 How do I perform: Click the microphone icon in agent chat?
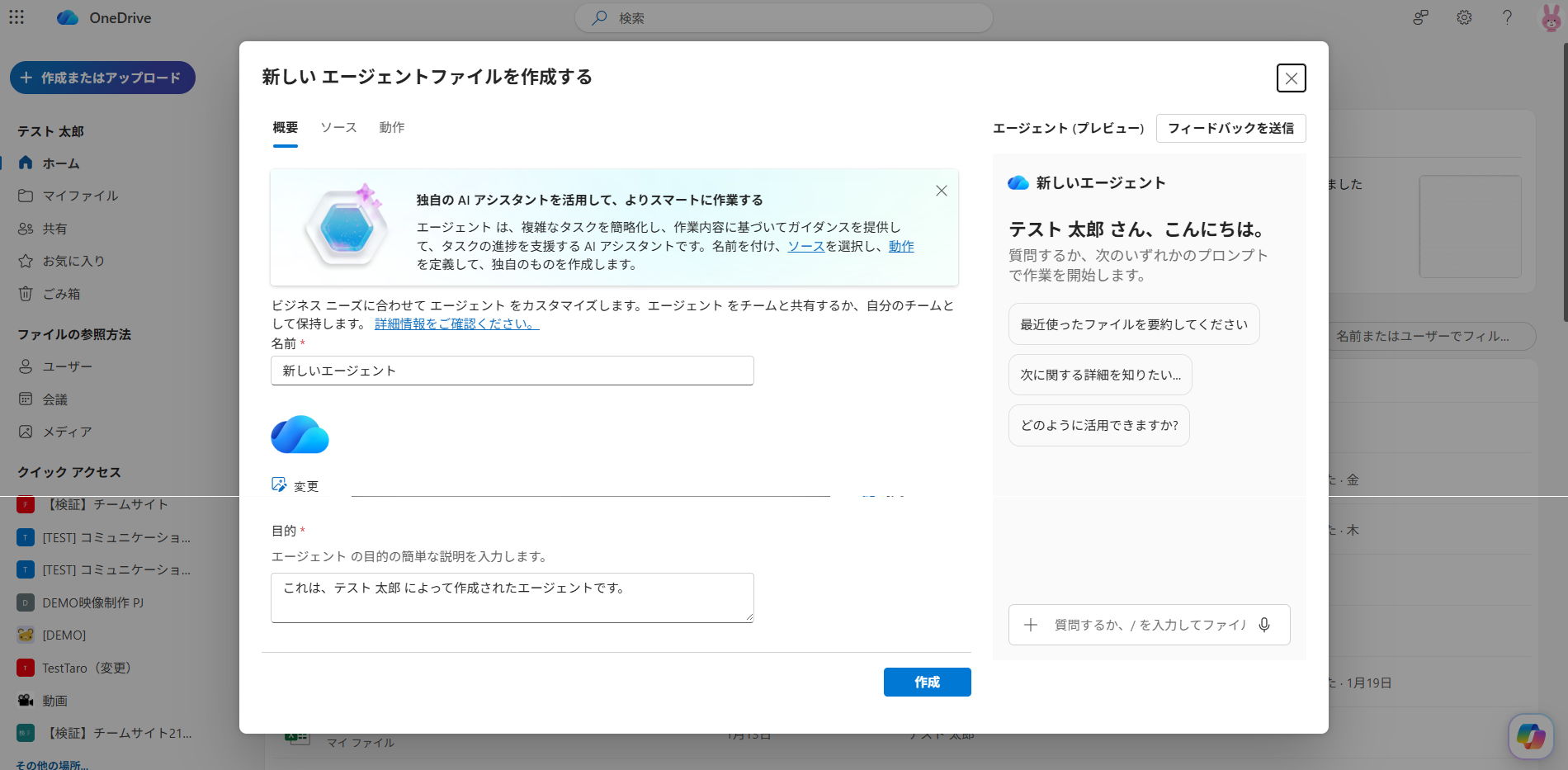click(x=1264, y=625)
